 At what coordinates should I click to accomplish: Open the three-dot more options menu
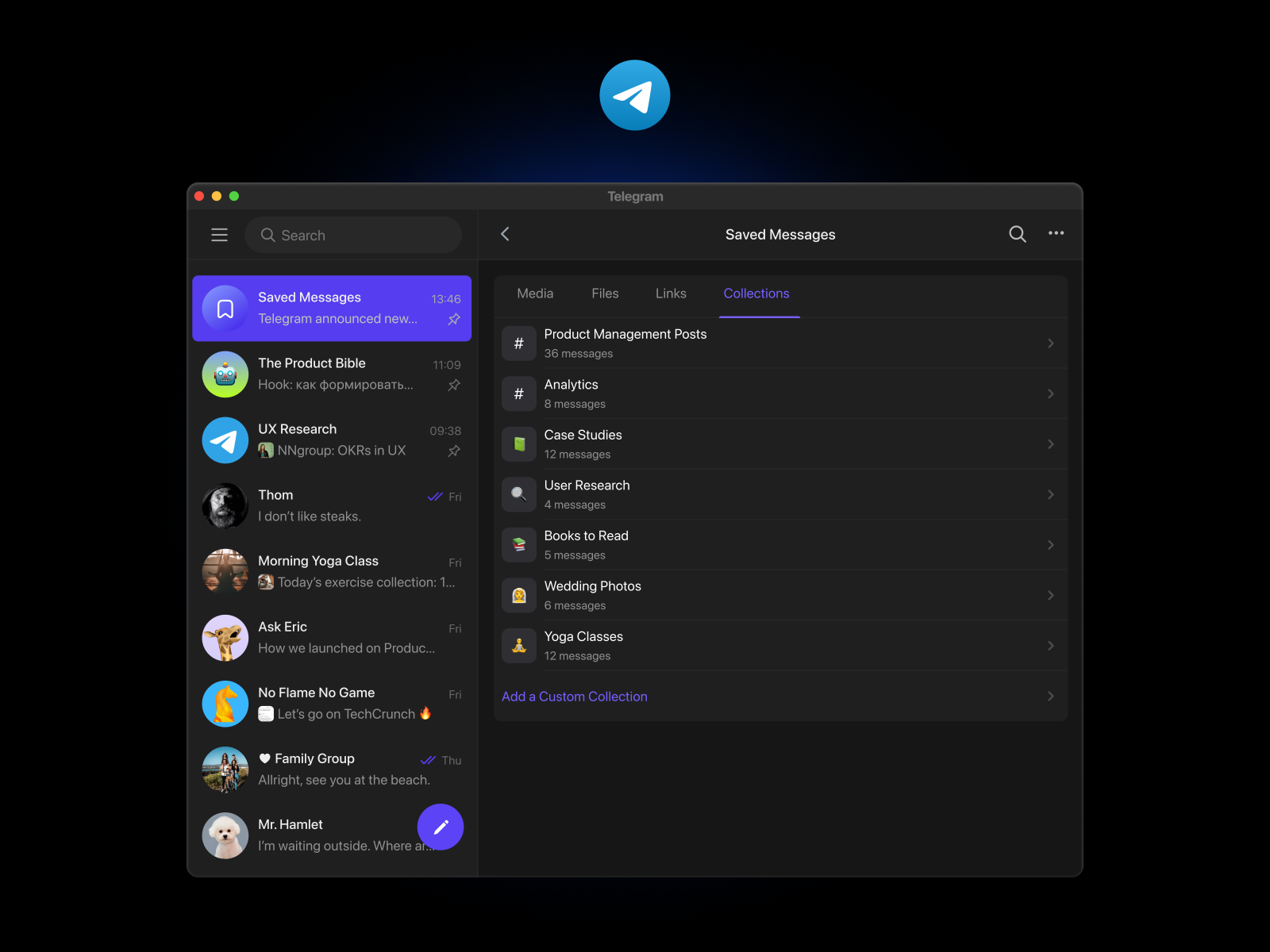point(1056,233)
